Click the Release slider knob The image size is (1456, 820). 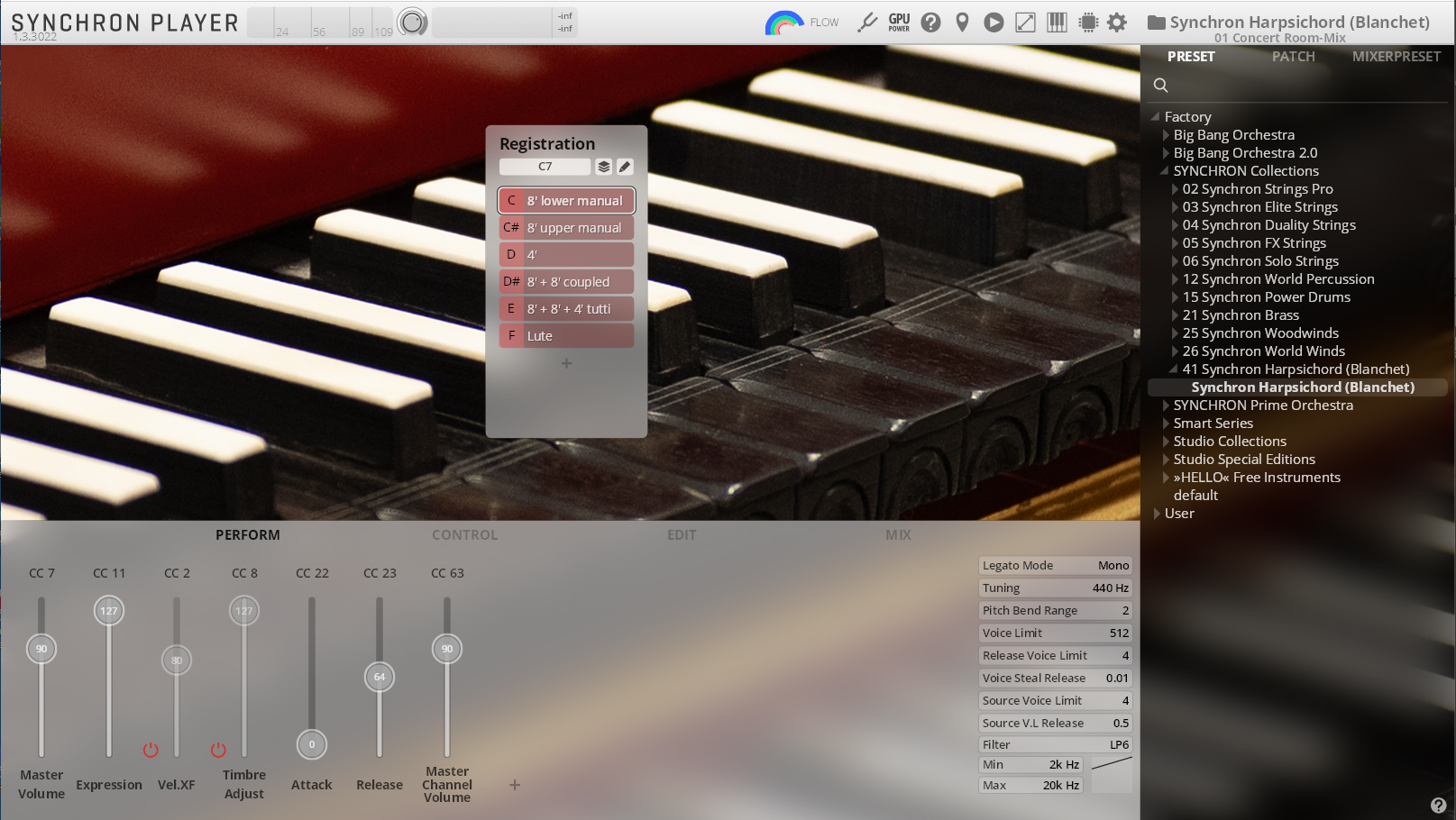[380, 677]
